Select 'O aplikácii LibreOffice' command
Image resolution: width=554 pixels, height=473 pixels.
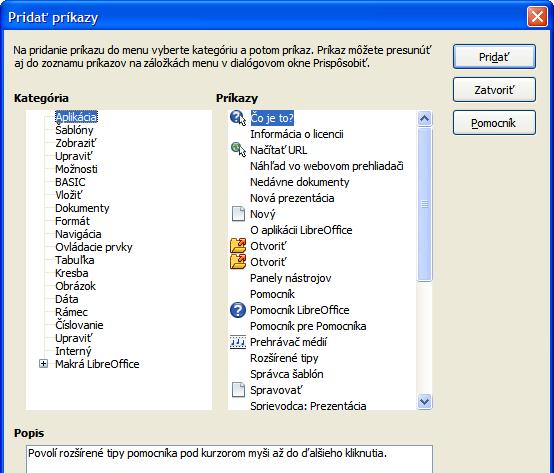(301, 230)
